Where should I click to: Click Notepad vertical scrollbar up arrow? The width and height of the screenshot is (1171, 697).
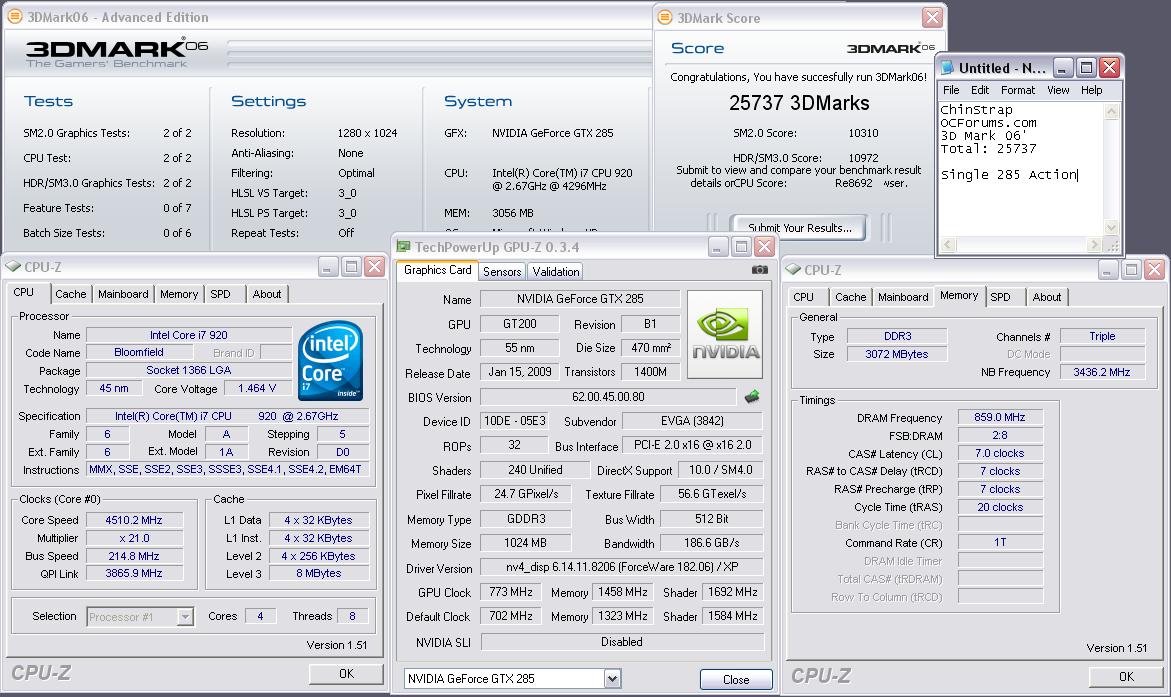[1111, 111]
